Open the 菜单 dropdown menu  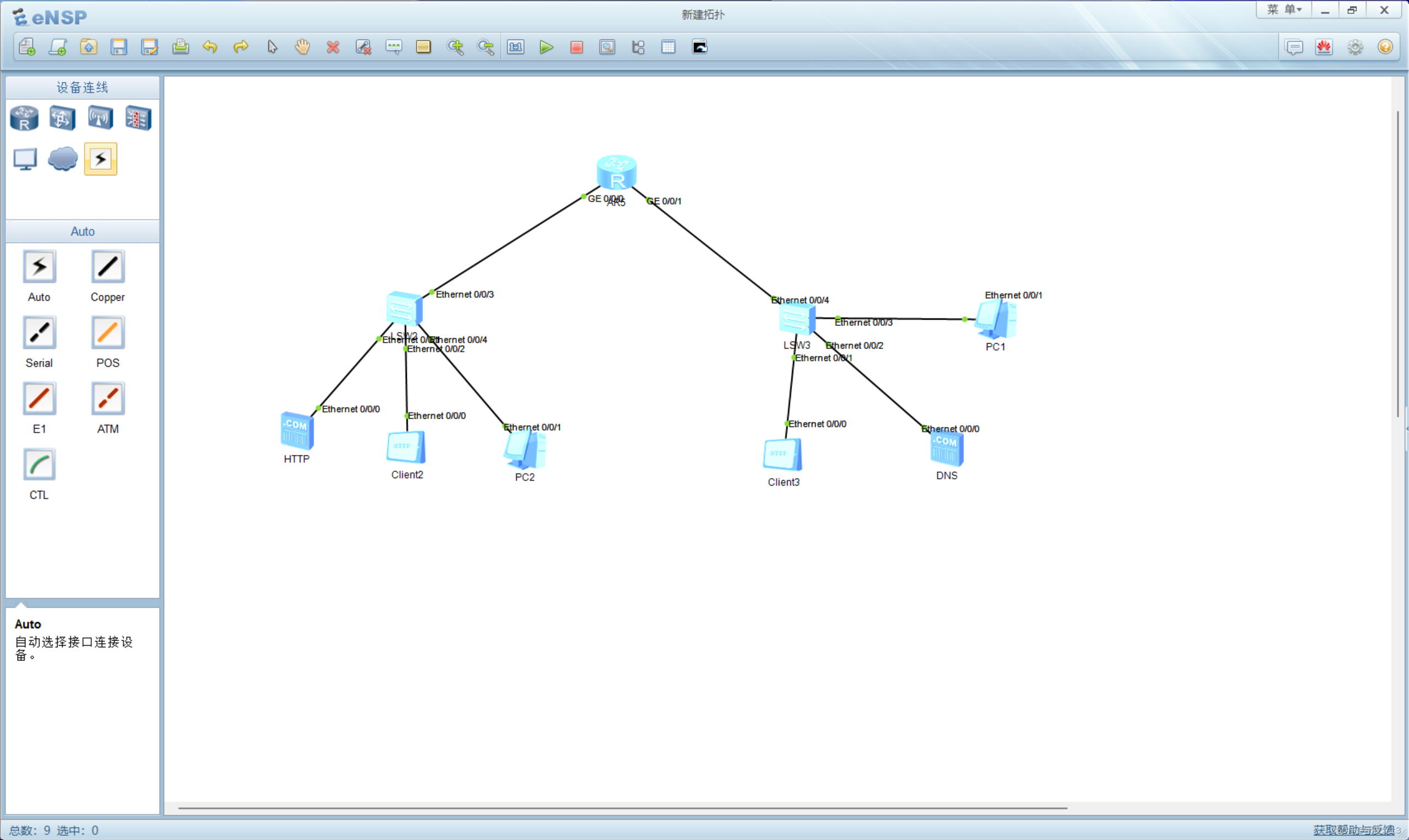1285,9
